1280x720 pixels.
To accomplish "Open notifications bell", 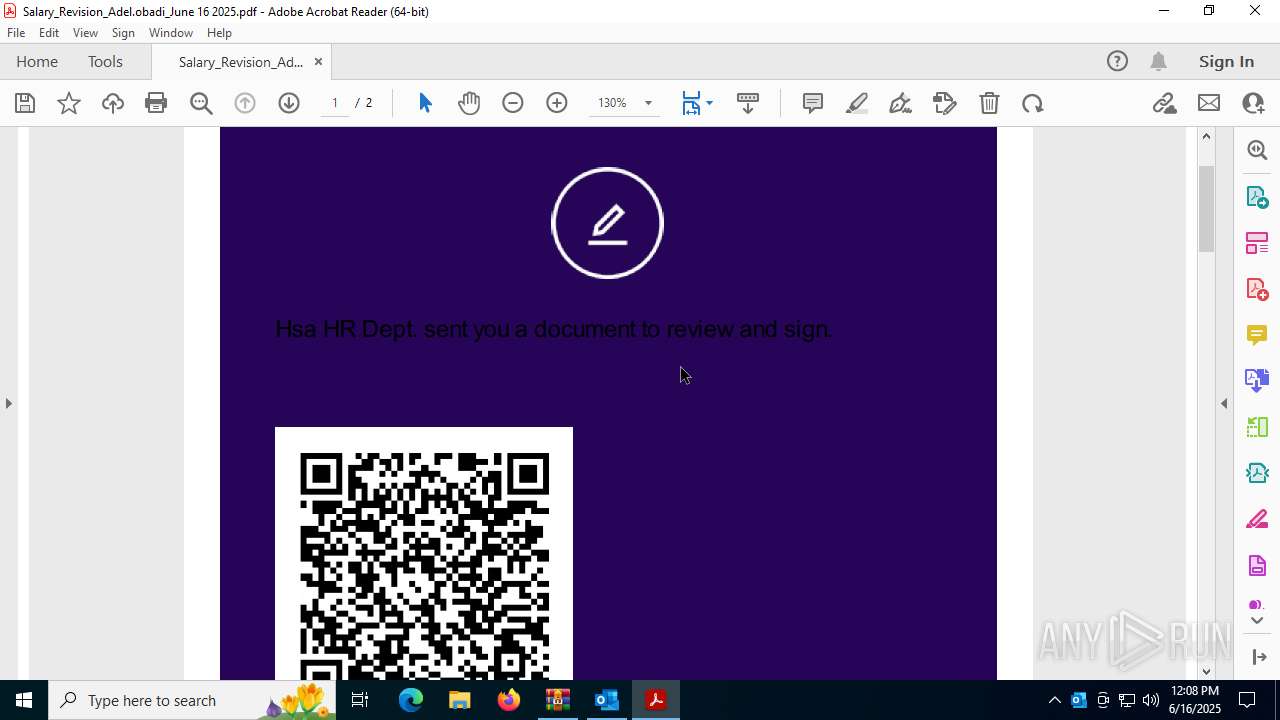I will (1158, 61).
